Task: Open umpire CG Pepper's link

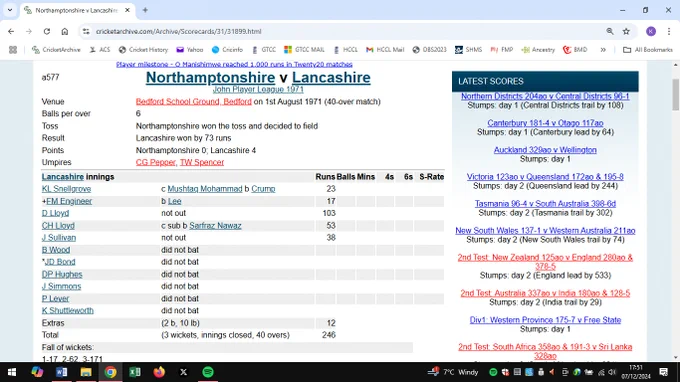Action: [155, 162]
